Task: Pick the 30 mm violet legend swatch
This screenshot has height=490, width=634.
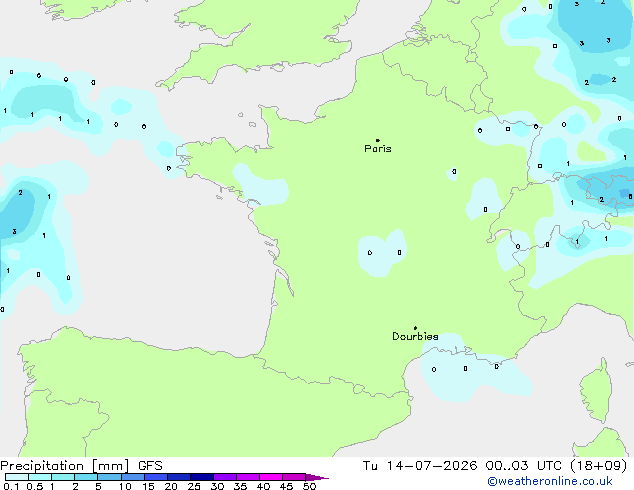Action: (x=225, y=477)
